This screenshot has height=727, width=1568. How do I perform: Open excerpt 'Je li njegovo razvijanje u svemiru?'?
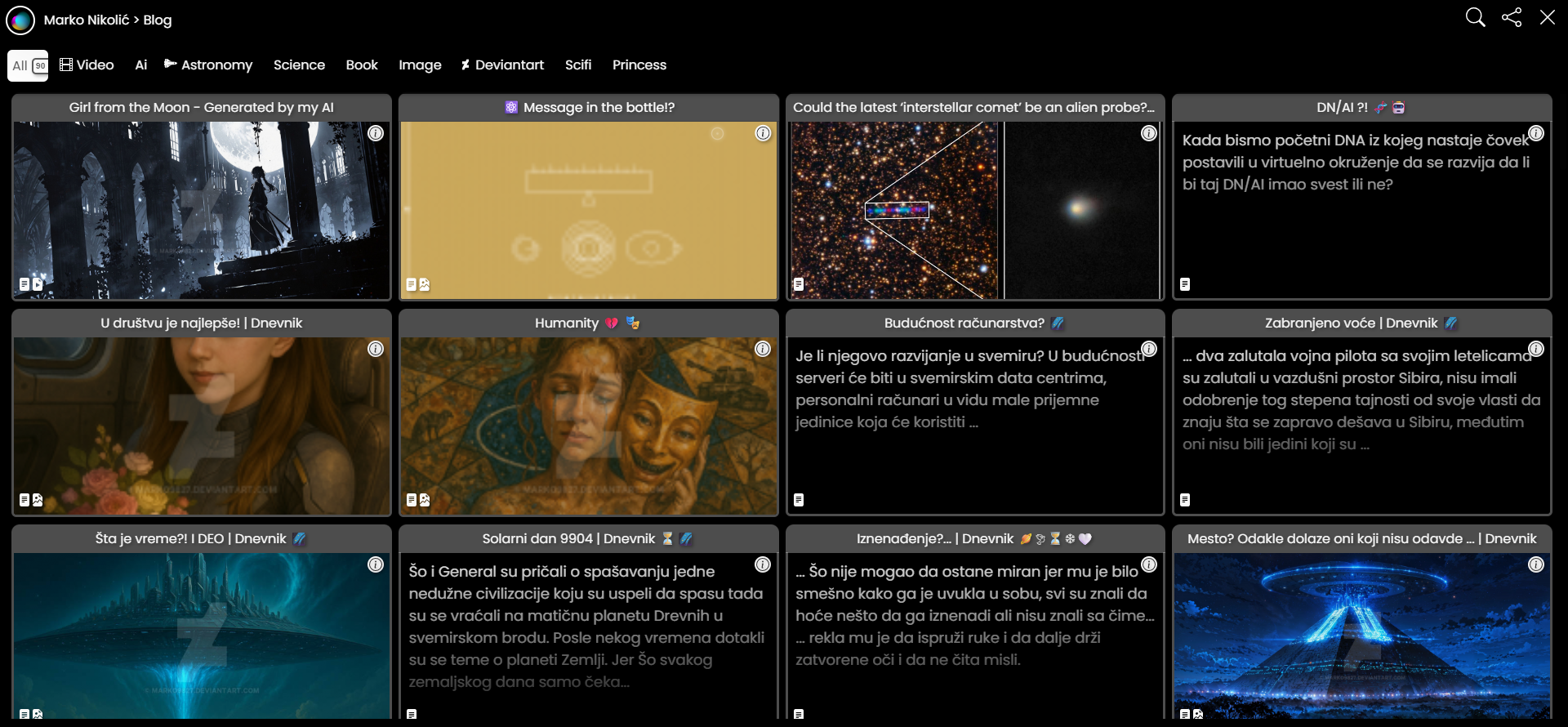[971, 389]
